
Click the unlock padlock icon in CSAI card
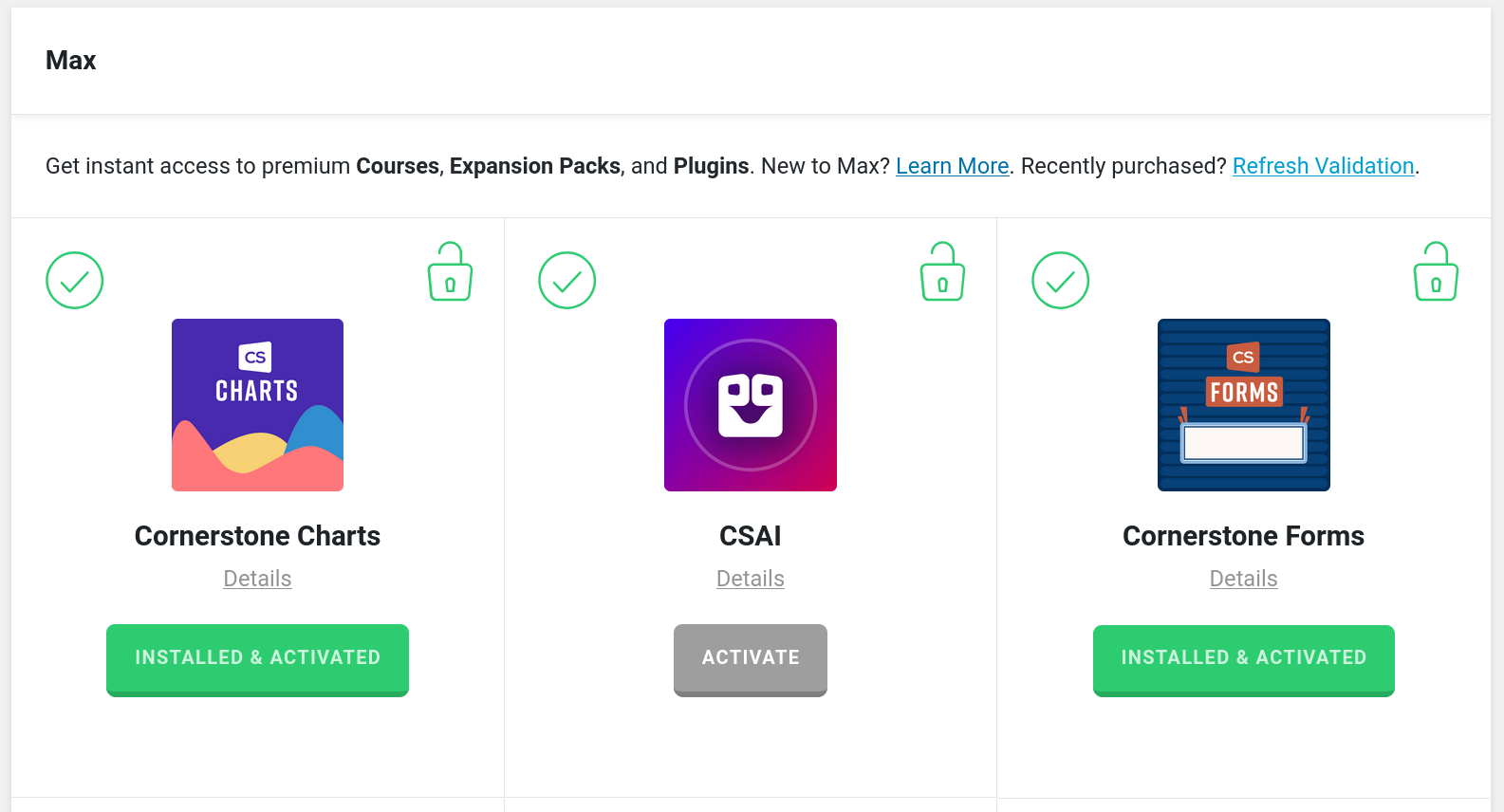[x=942, y=272]
